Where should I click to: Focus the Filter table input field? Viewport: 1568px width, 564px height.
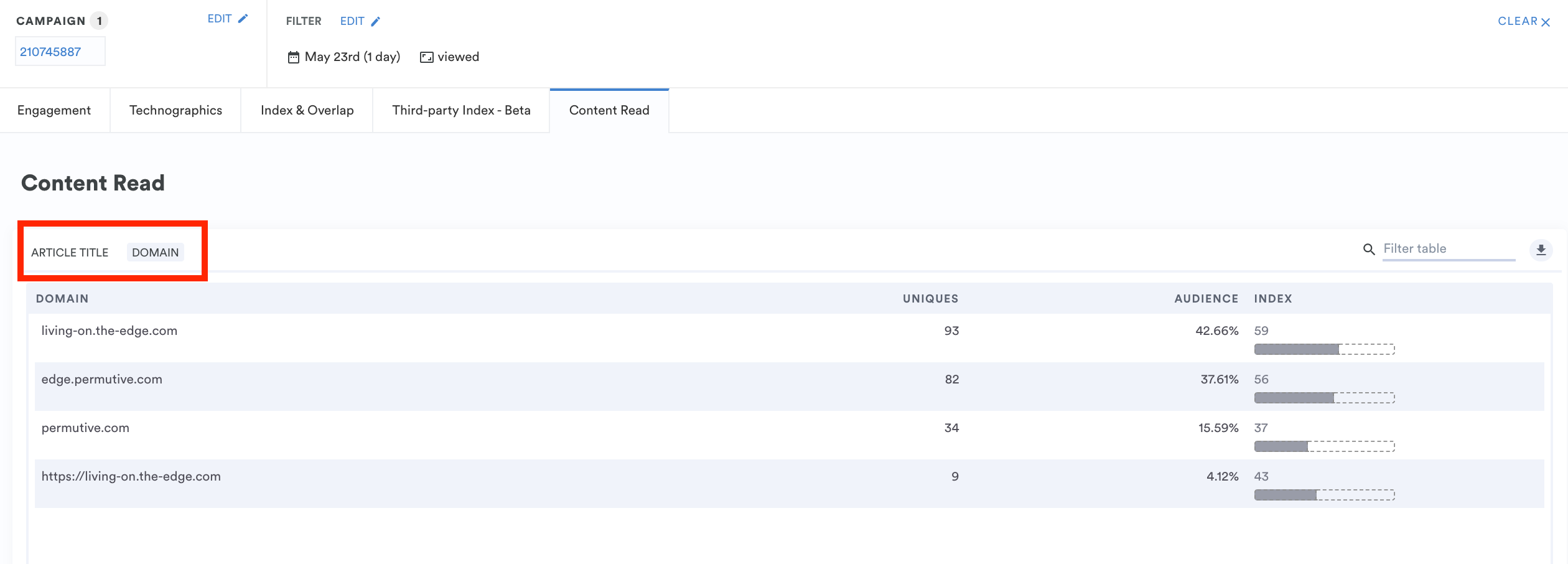click(x=1449, y=249)
